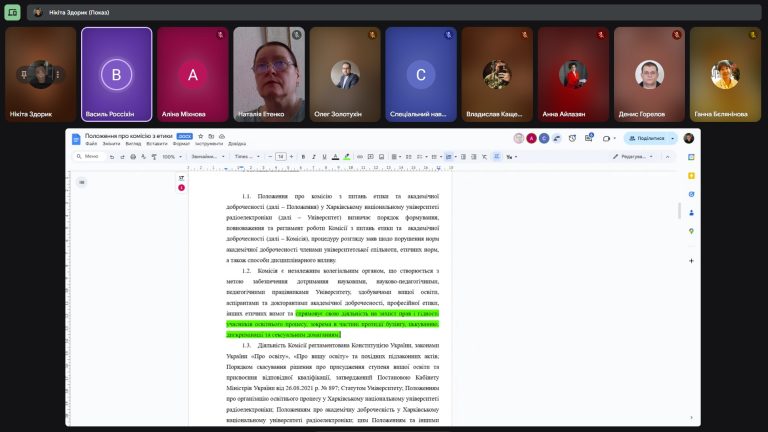Toggle underline formatting

pyautogui.click(x=324, y=156)
